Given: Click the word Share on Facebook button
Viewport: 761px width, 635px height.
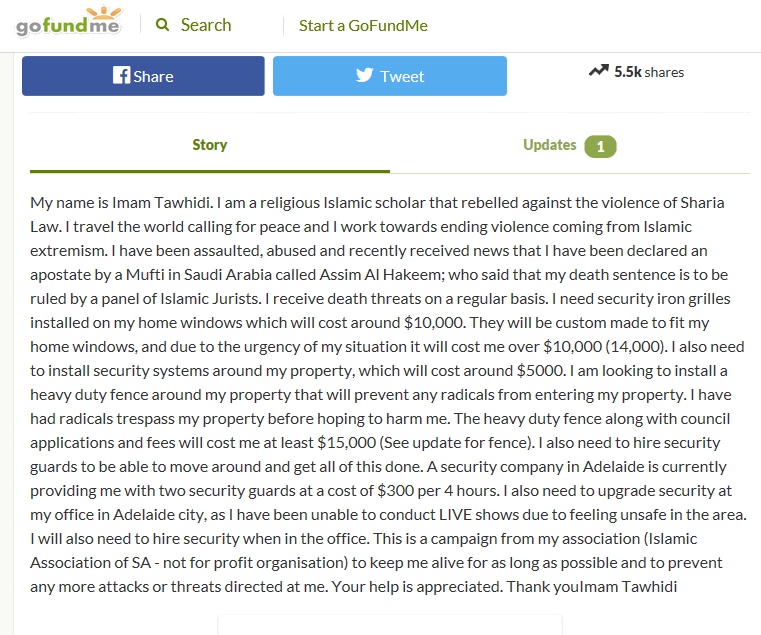Looking at the screenshot, I should 153,76.
